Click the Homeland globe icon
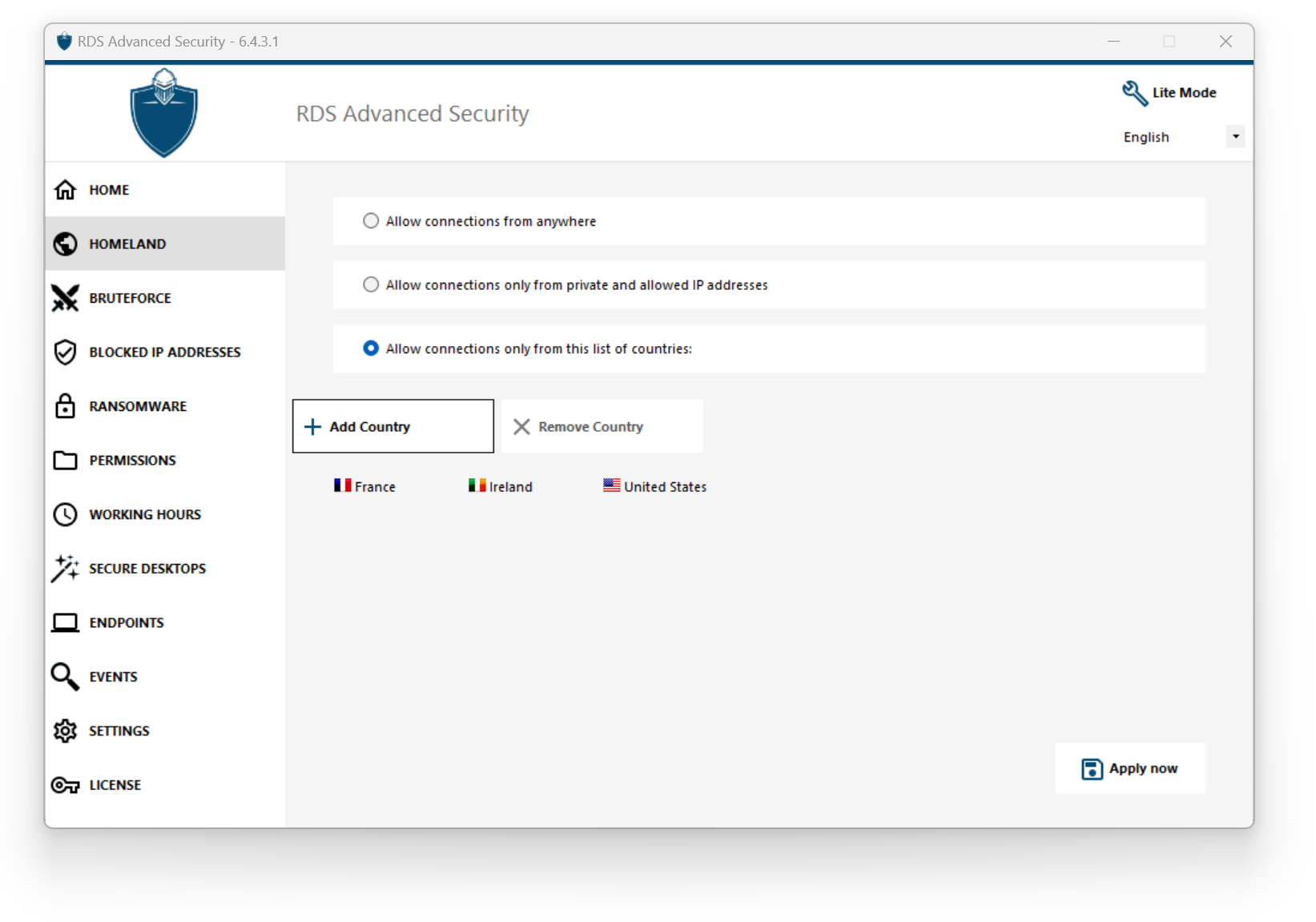Image resolution: width=1316 pixels, height=922 pixels. pyautogui.click(x=65, y=244)
